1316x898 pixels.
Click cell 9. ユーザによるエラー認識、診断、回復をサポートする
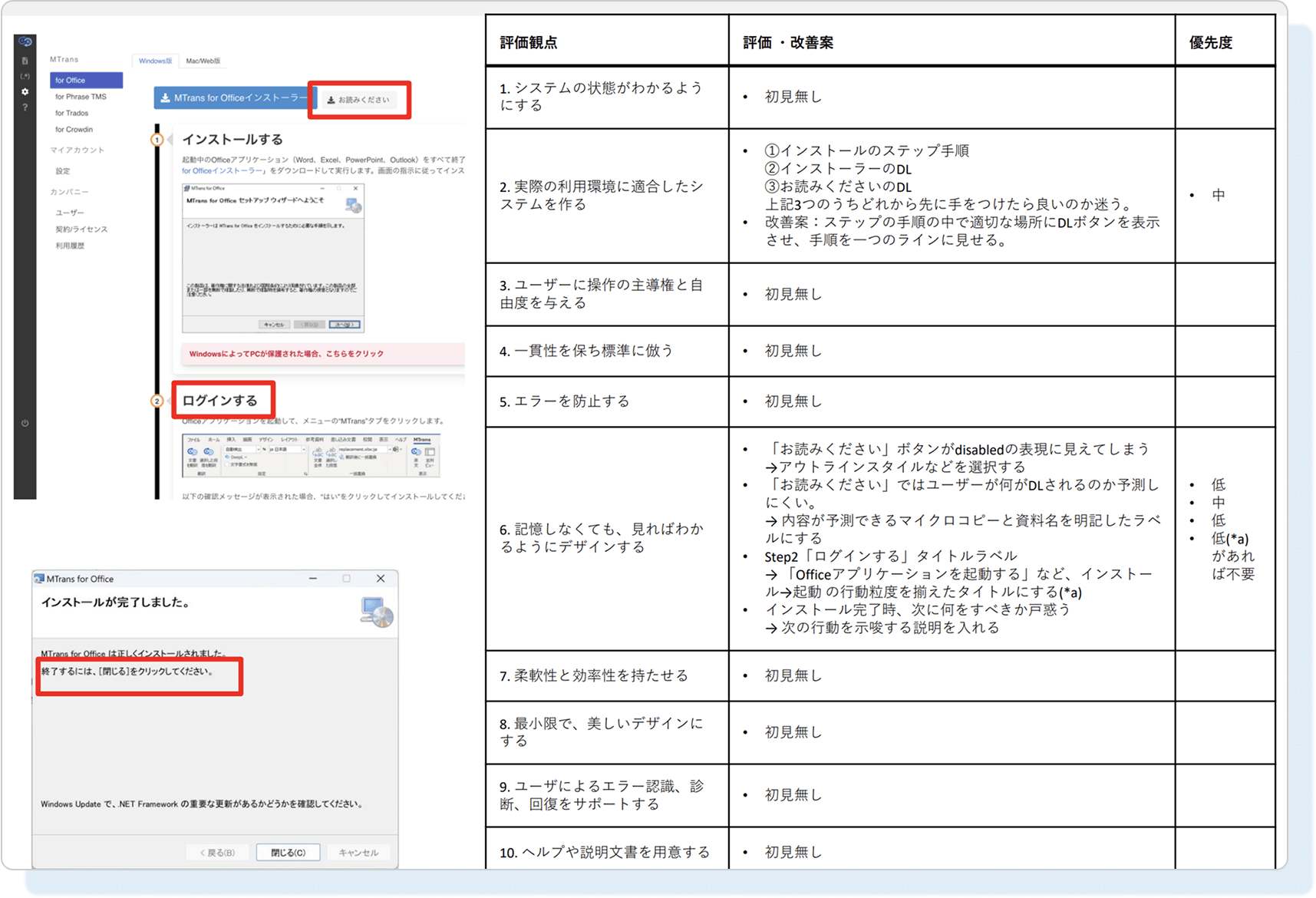607,795
